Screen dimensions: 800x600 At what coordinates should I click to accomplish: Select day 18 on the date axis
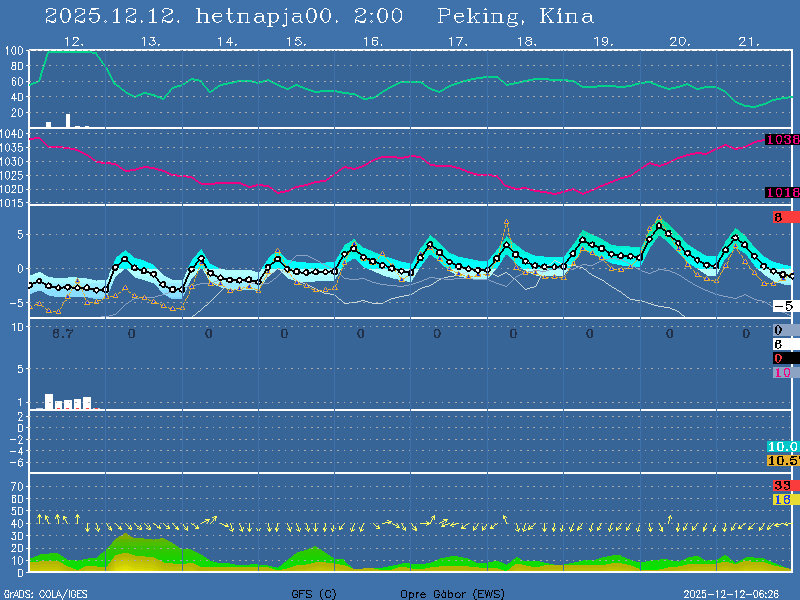[526, 41]
